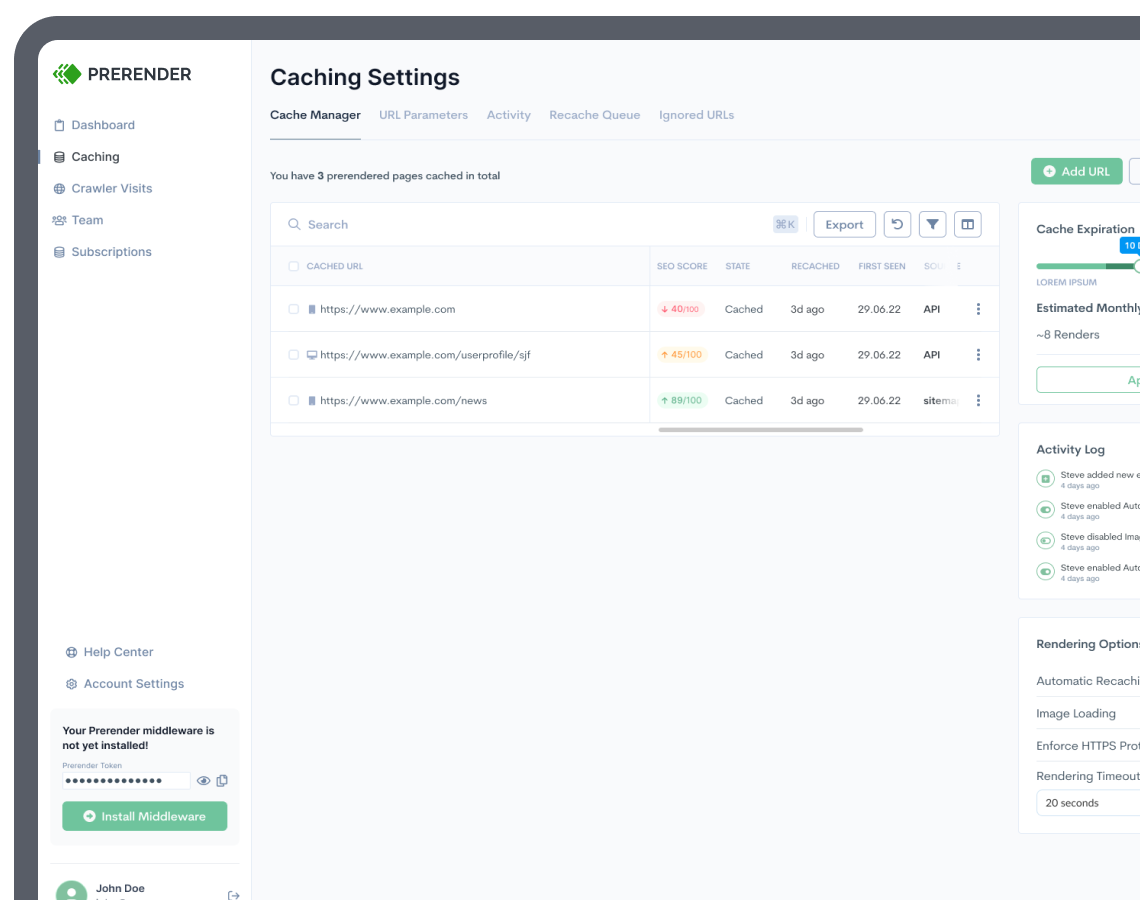1140x900 pixels.
Task: Sort by the SEO SCORE column
Action: click(682, 266)
